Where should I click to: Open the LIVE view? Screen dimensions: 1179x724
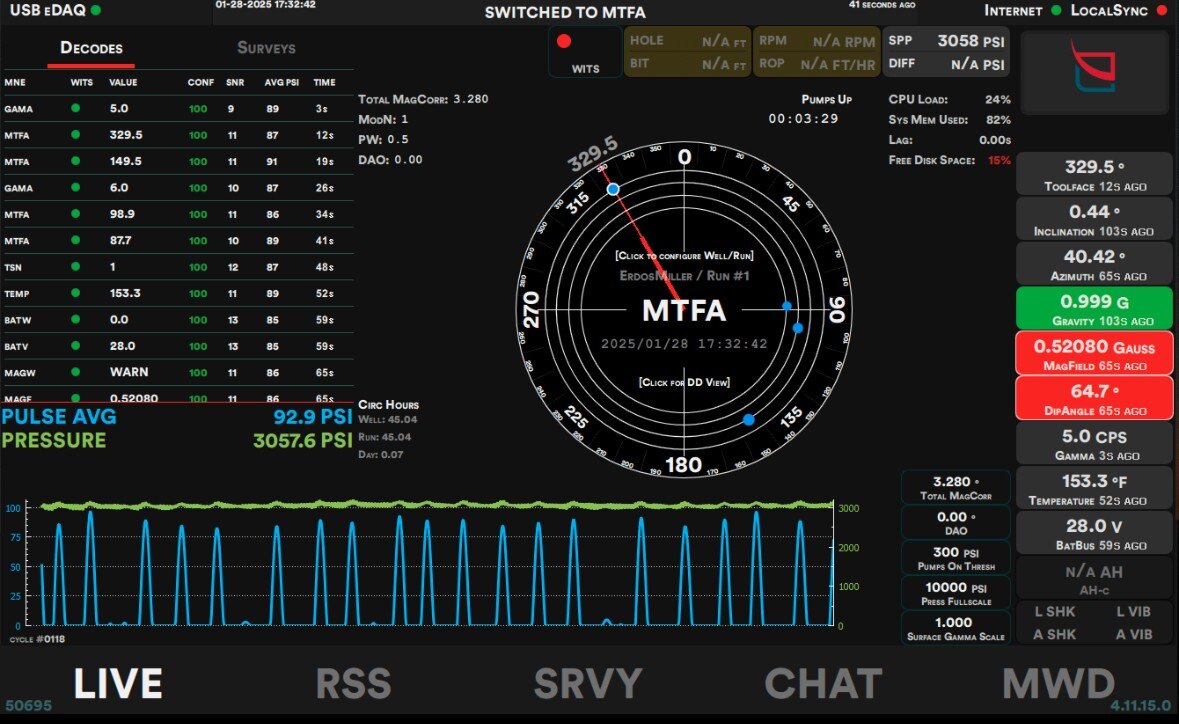click(118, 683)
